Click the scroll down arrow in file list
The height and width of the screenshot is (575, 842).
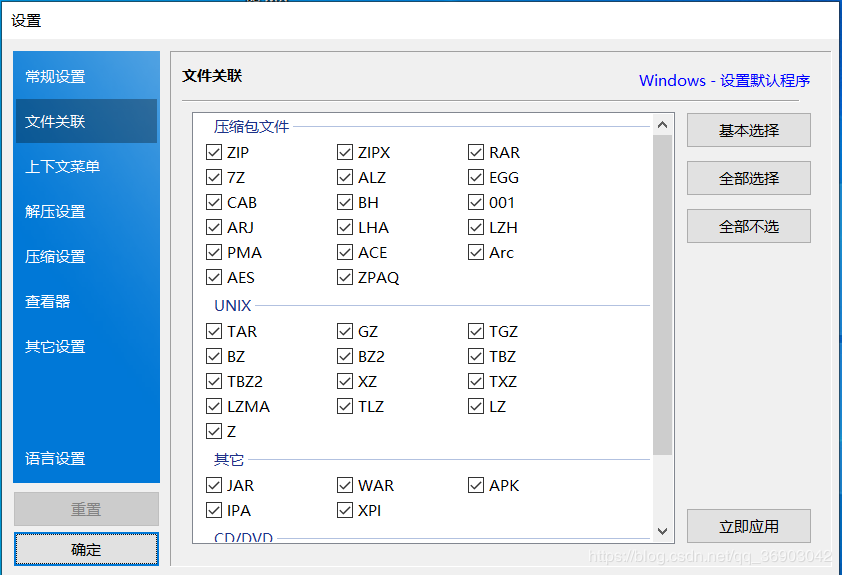tap(663, 532)
